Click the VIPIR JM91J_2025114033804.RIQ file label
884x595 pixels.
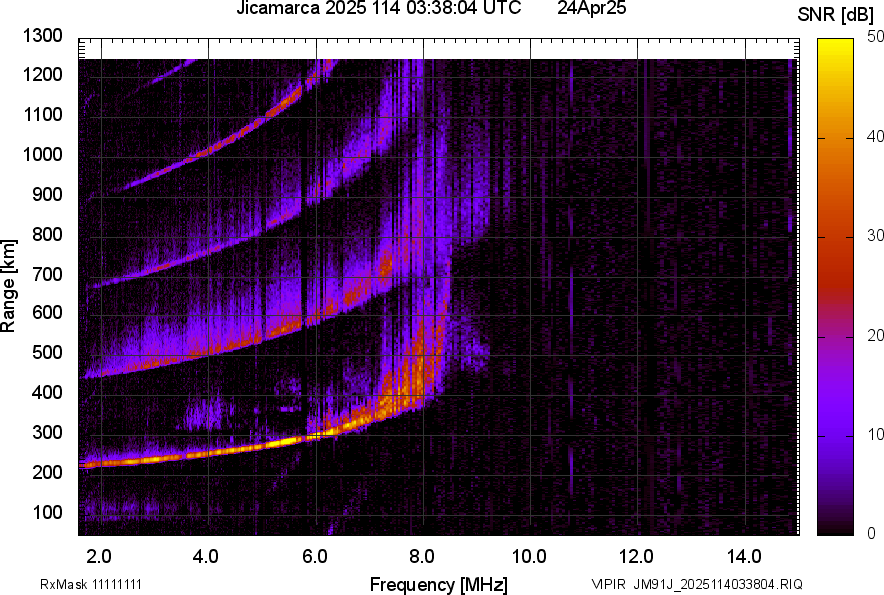tap(697, 584)
